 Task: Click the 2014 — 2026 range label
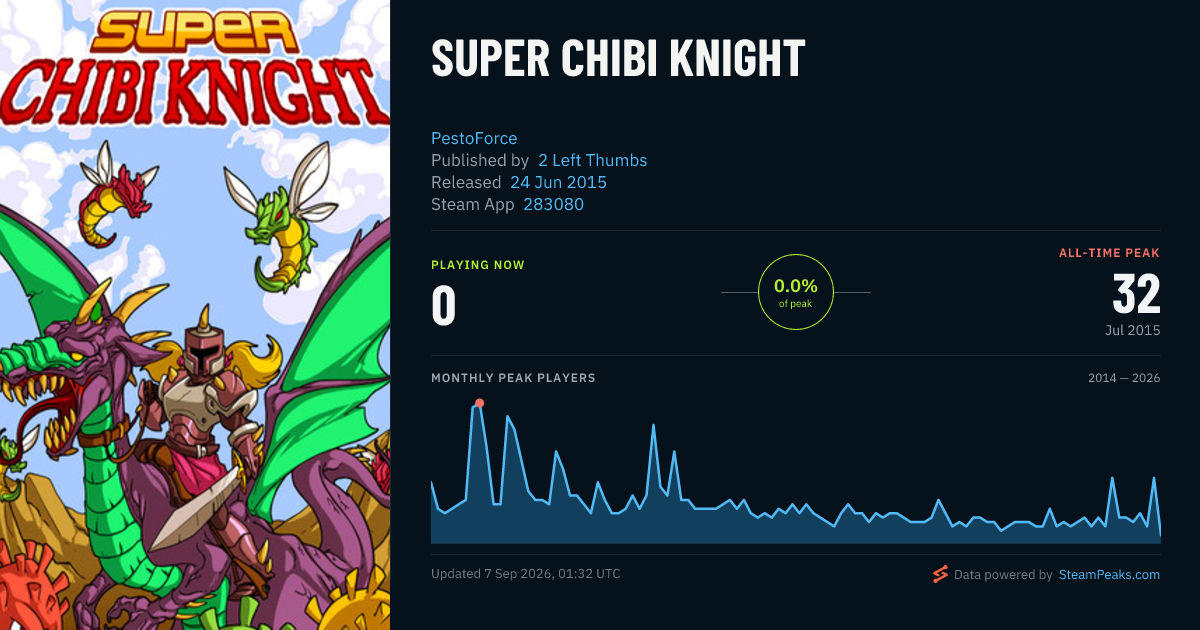tap(1124, 378)
